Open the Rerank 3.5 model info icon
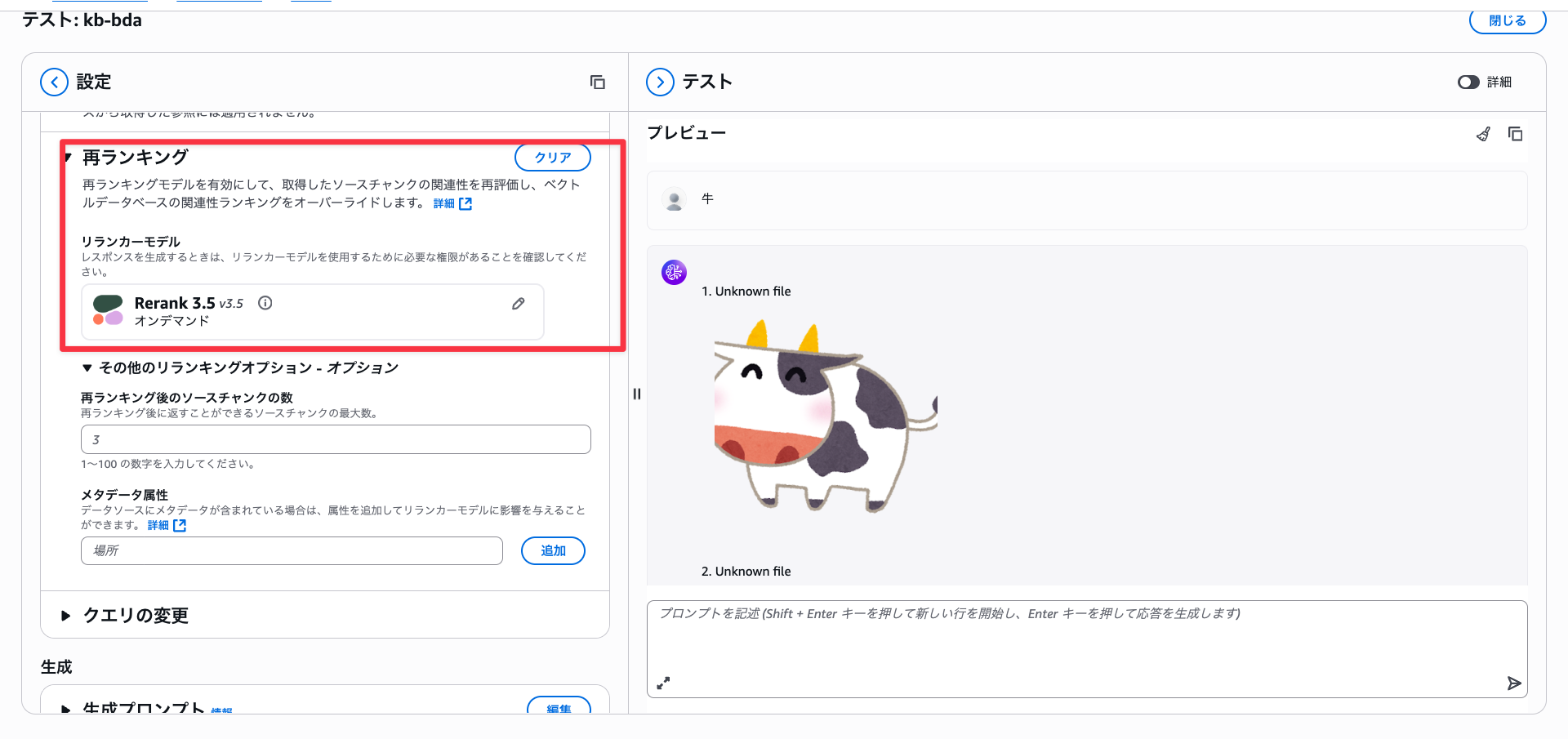This screenshot has height=739, width=1568. [265, 303]
